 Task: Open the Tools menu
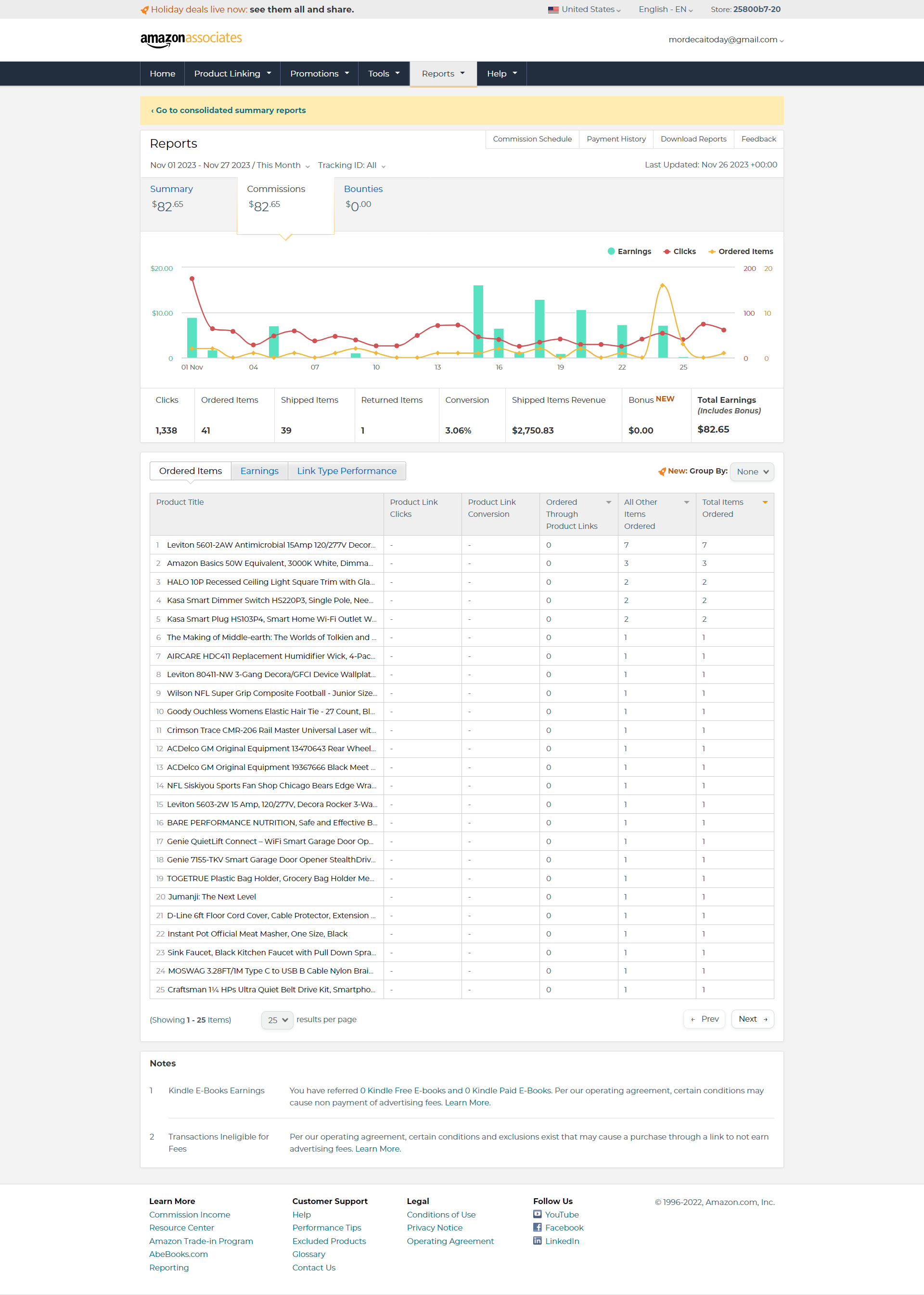pos(384,74)
